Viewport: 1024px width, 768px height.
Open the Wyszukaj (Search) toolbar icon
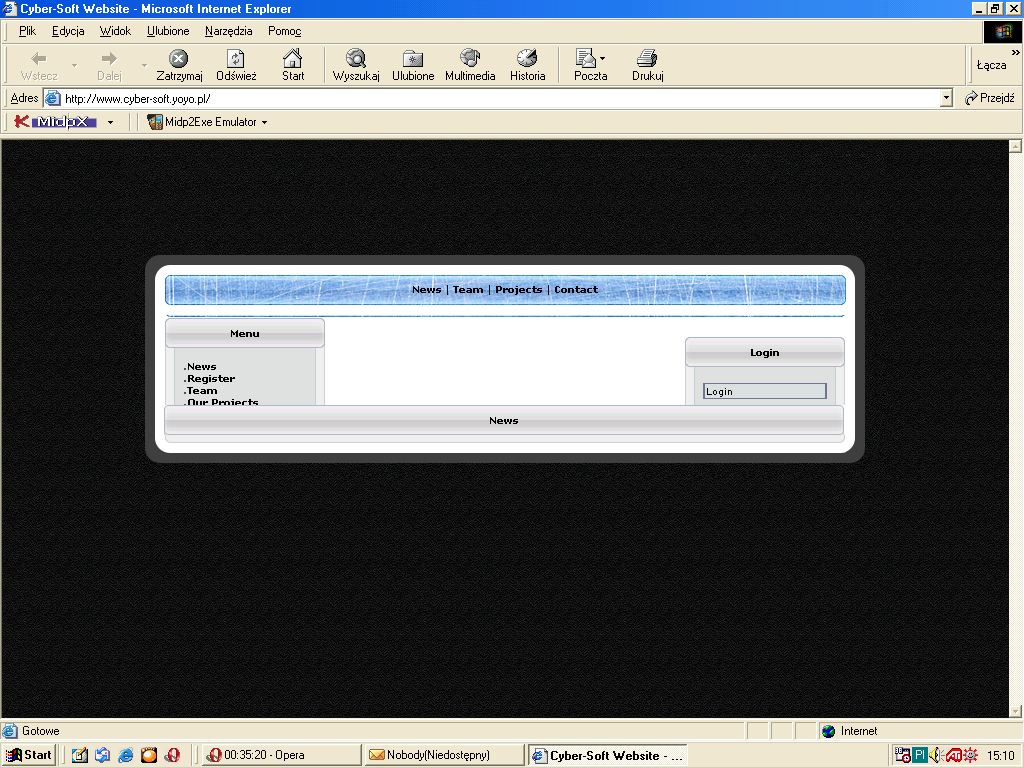pos(356,59)
